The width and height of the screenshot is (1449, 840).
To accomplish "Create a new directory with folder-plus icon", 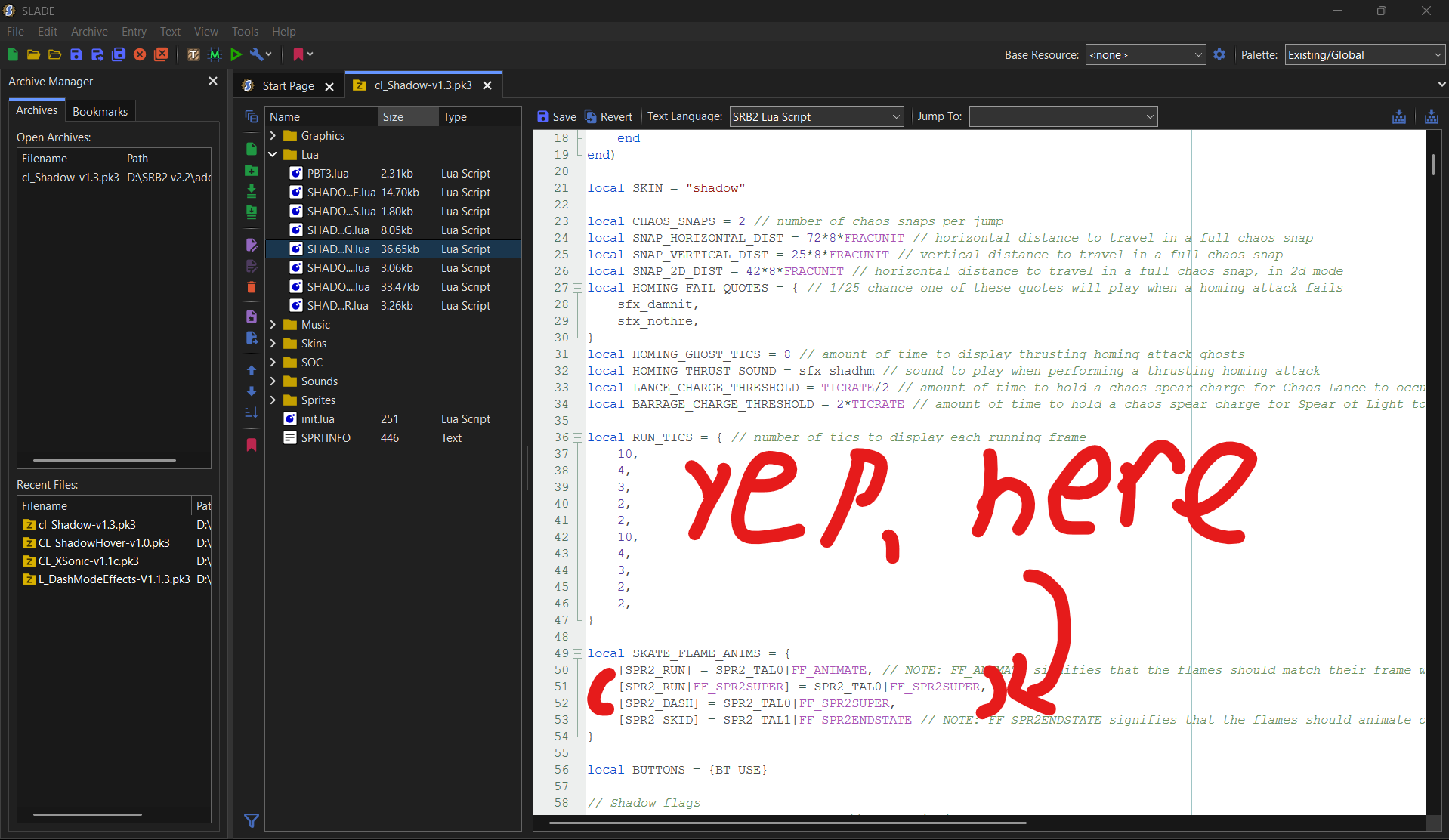I will pyautogui.click(x=252, y=170).
